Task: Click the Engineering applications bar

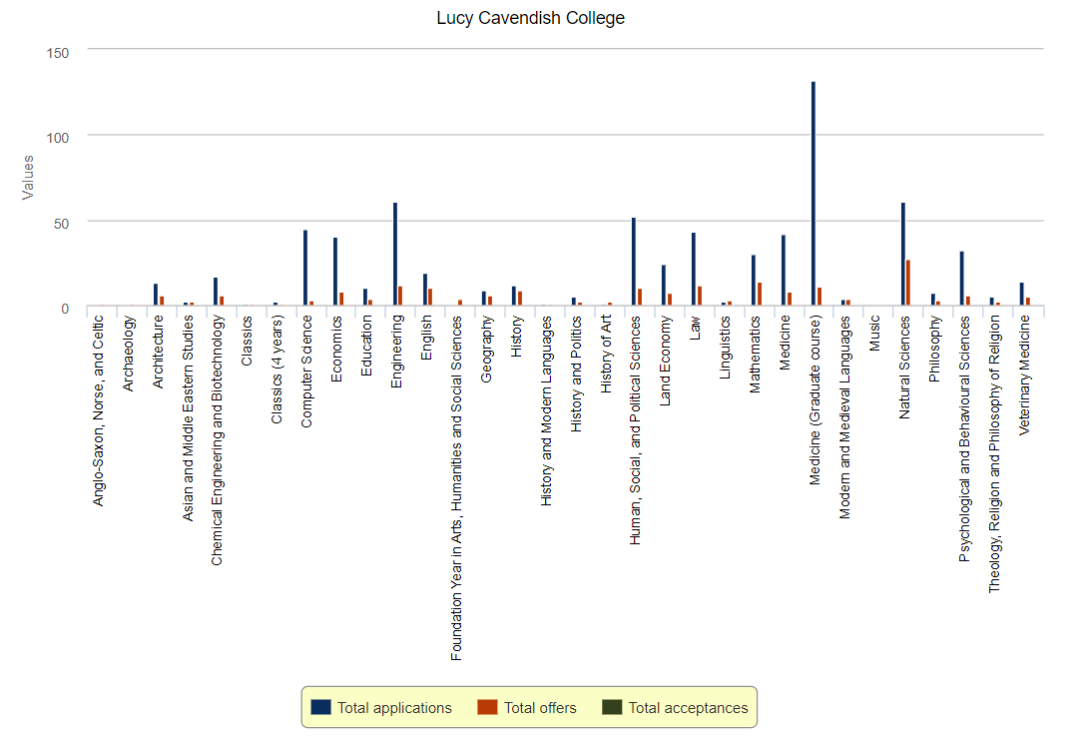Action: [x=395, y=254]
